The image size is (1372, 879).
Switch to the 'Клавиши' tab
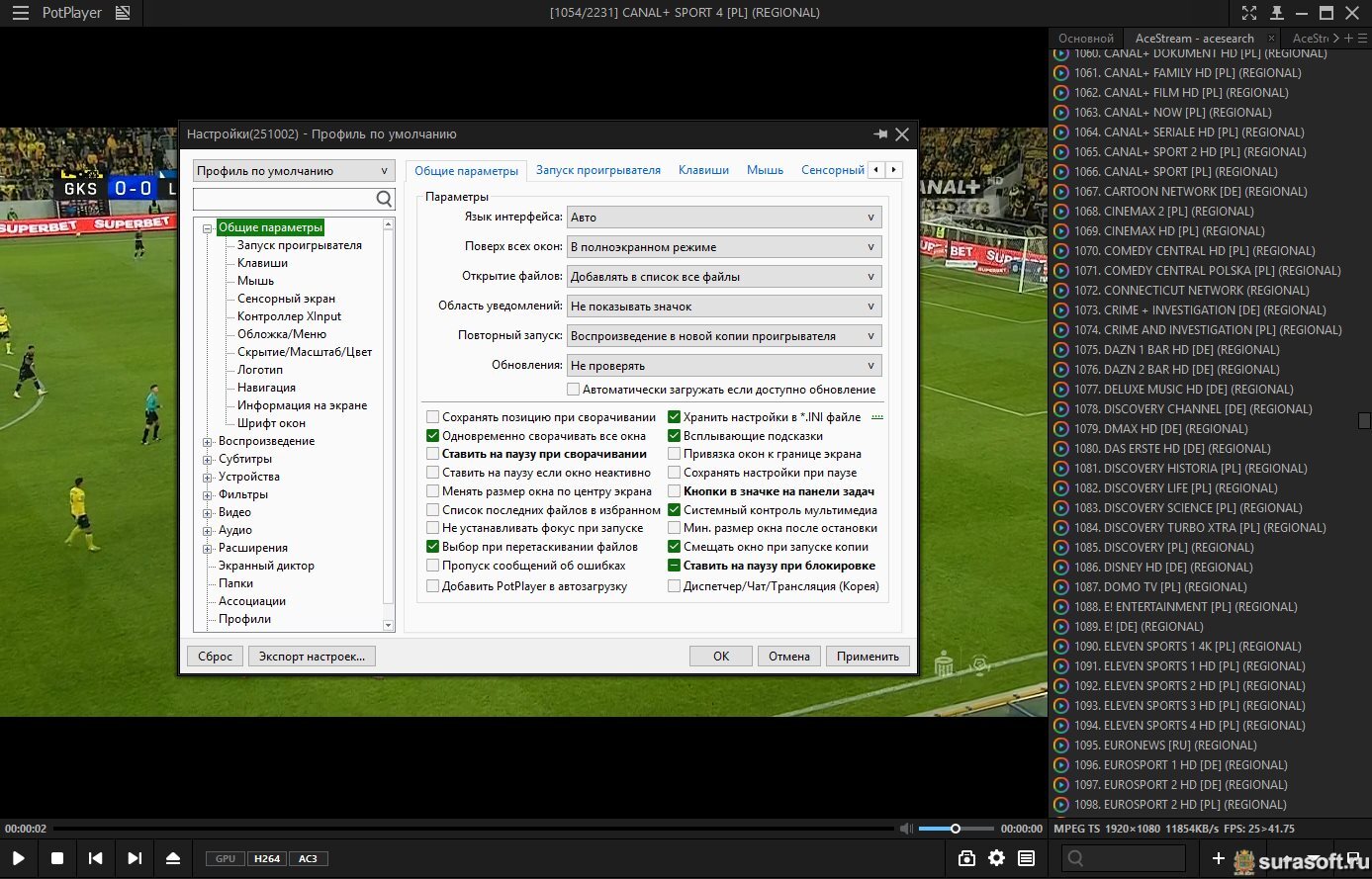tap(703, 170)
